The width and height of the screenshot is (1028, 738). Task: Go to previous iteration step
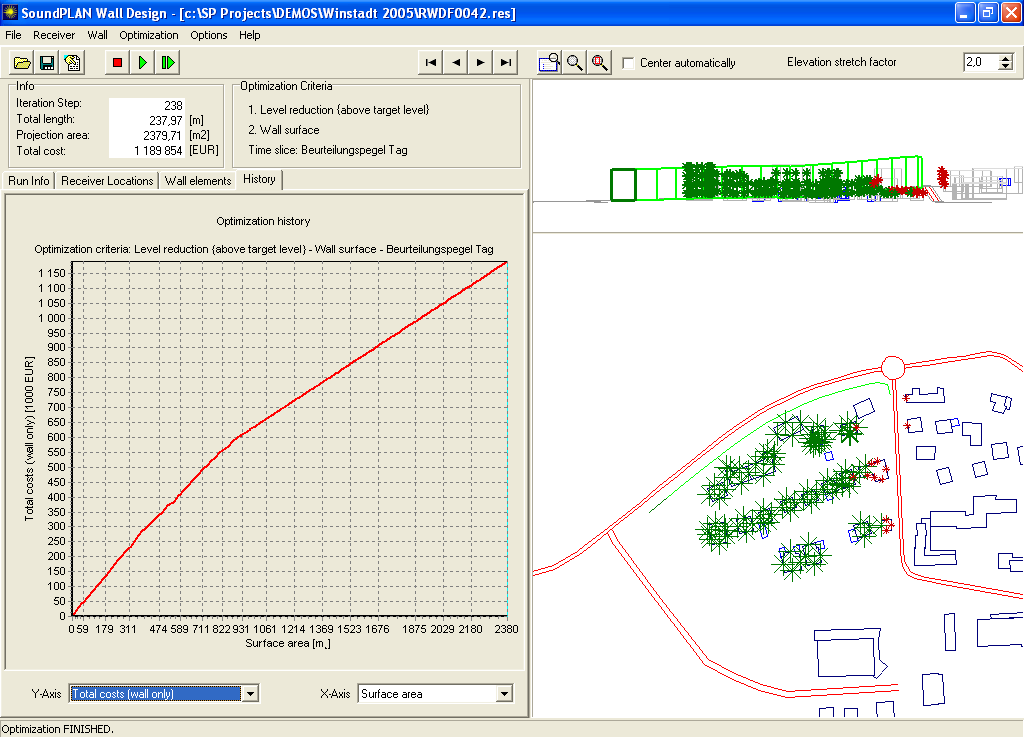pyautogui.click(x=456, y=63)
